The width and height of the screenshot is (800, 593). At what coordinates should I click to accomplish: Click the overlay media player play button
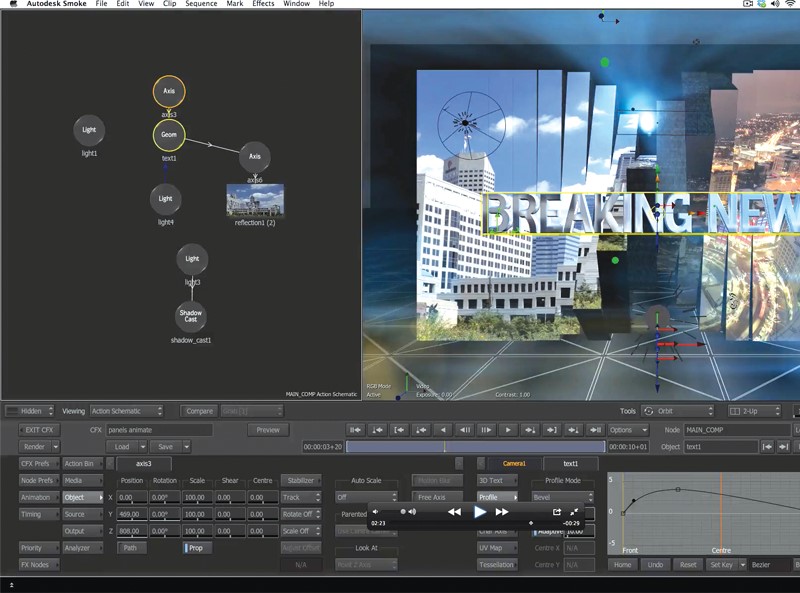480,511
